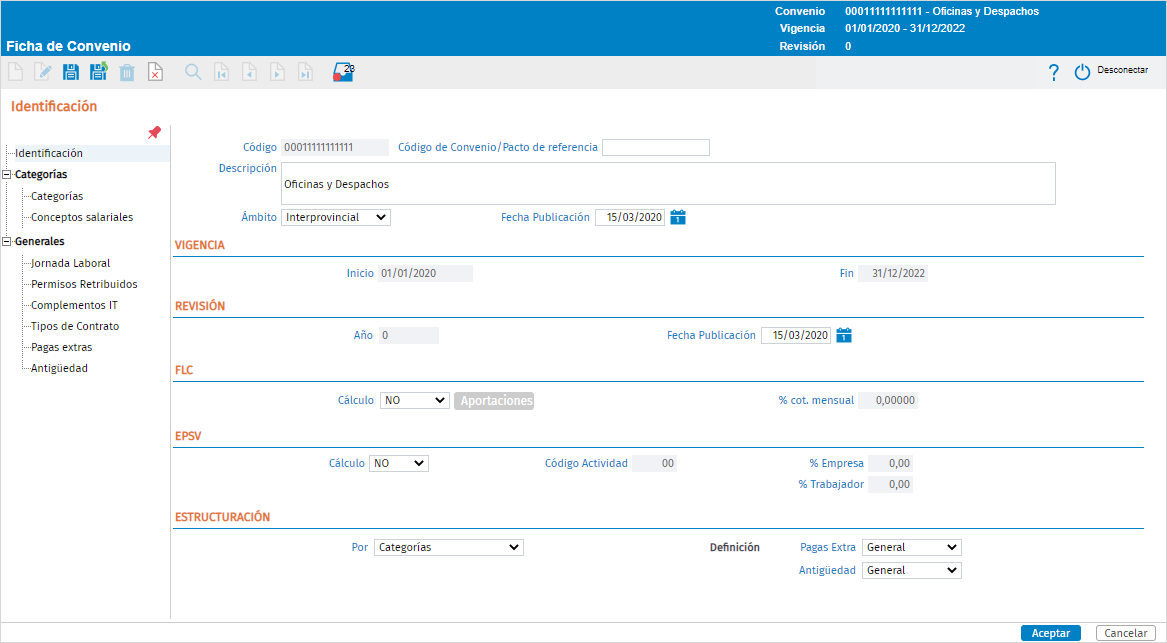Click the Desconectar link text

(x=1122, y=70)
